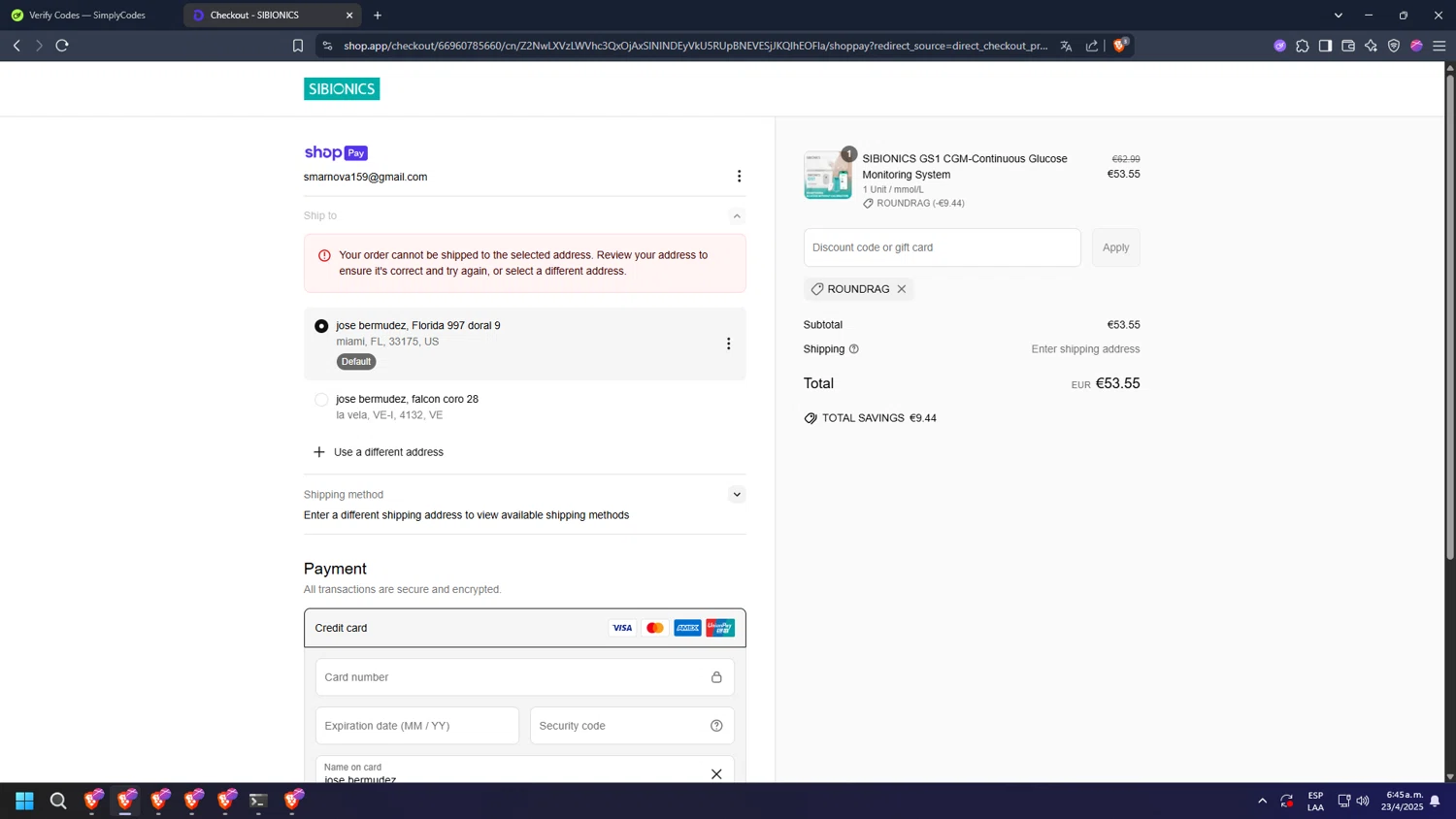The height and width of the screenshot is (819, 1456).
Task: Click the smarnova159@gmail.com email text
Action: click(365, 177)
